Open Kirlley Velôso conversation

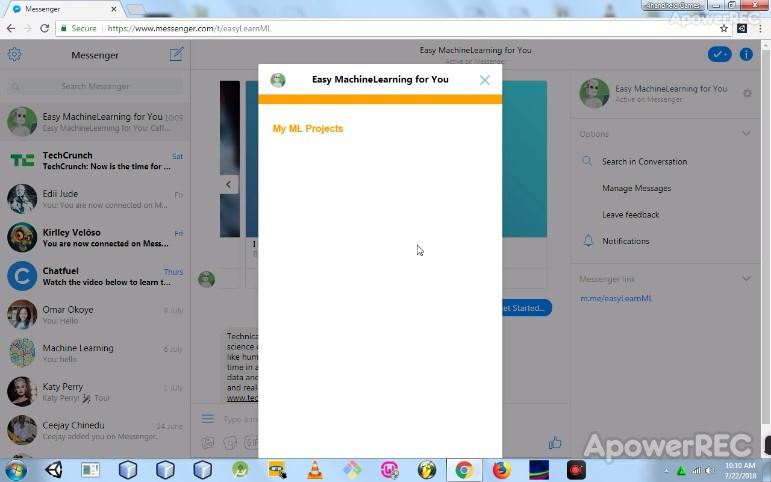(95, 237)
